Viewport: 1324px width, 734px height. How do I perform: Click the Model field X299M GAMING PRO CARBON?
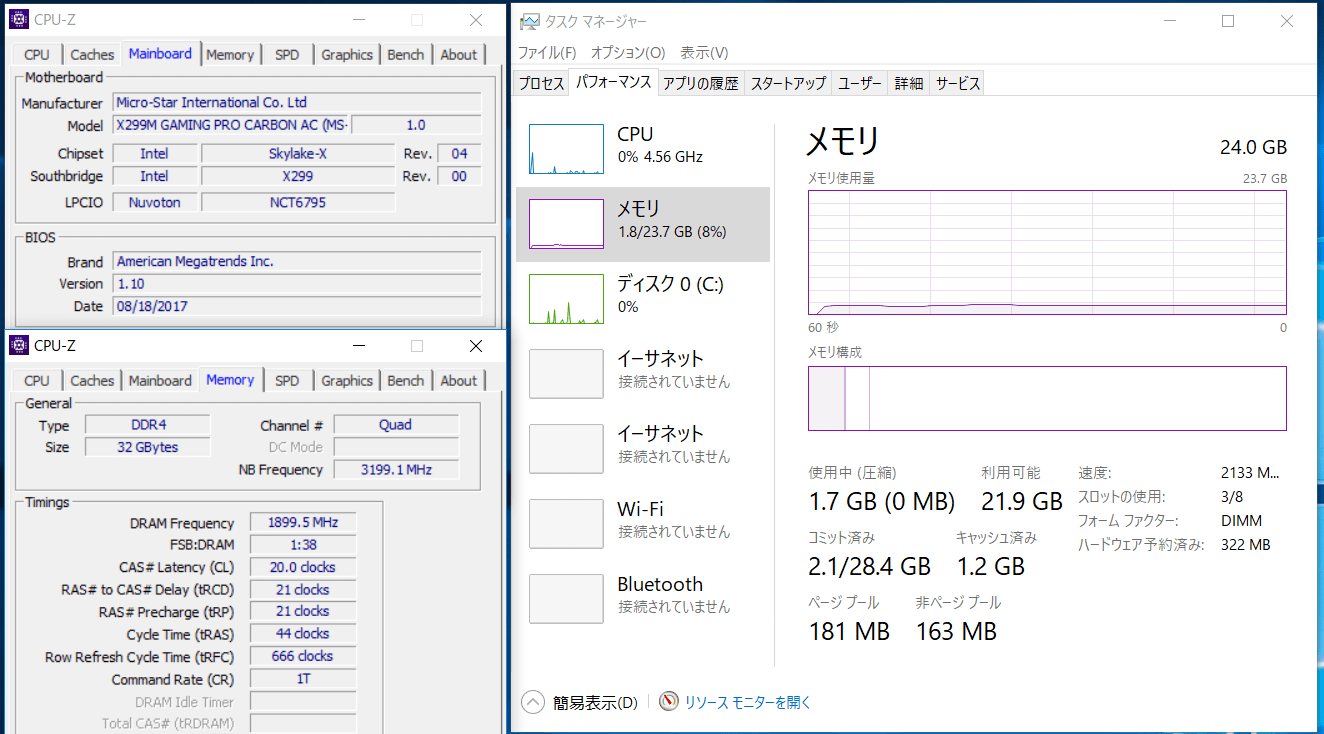(230, 125)
